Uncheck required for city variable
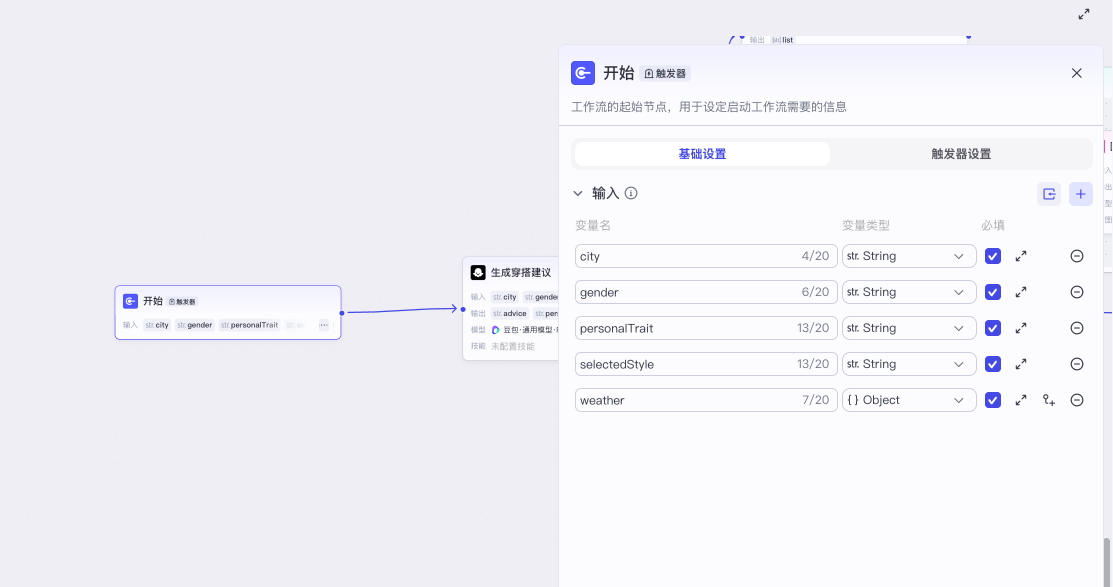 click(993, 256)
